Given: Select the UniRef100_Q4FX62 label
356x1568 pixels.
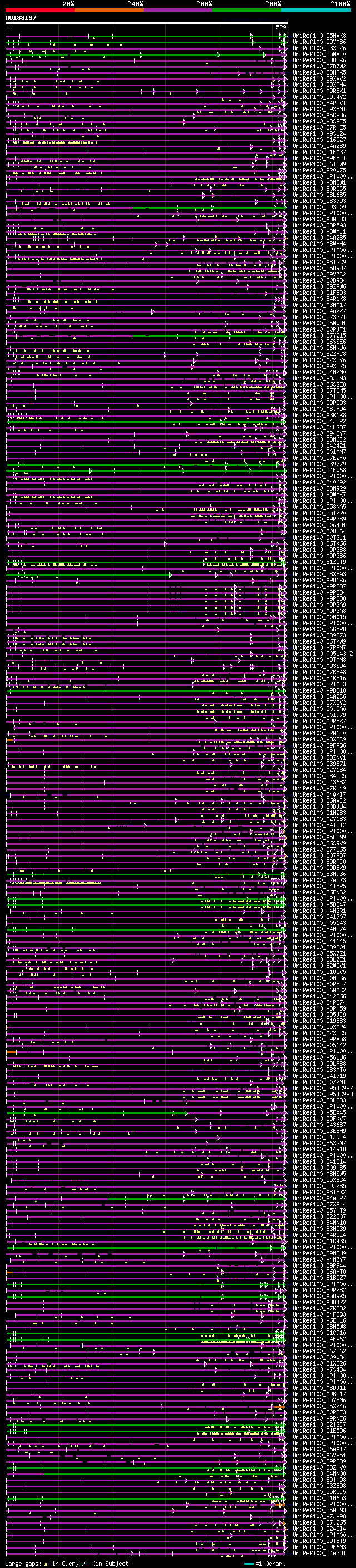Looking at the screenshot, I should tap(319, 1338).
